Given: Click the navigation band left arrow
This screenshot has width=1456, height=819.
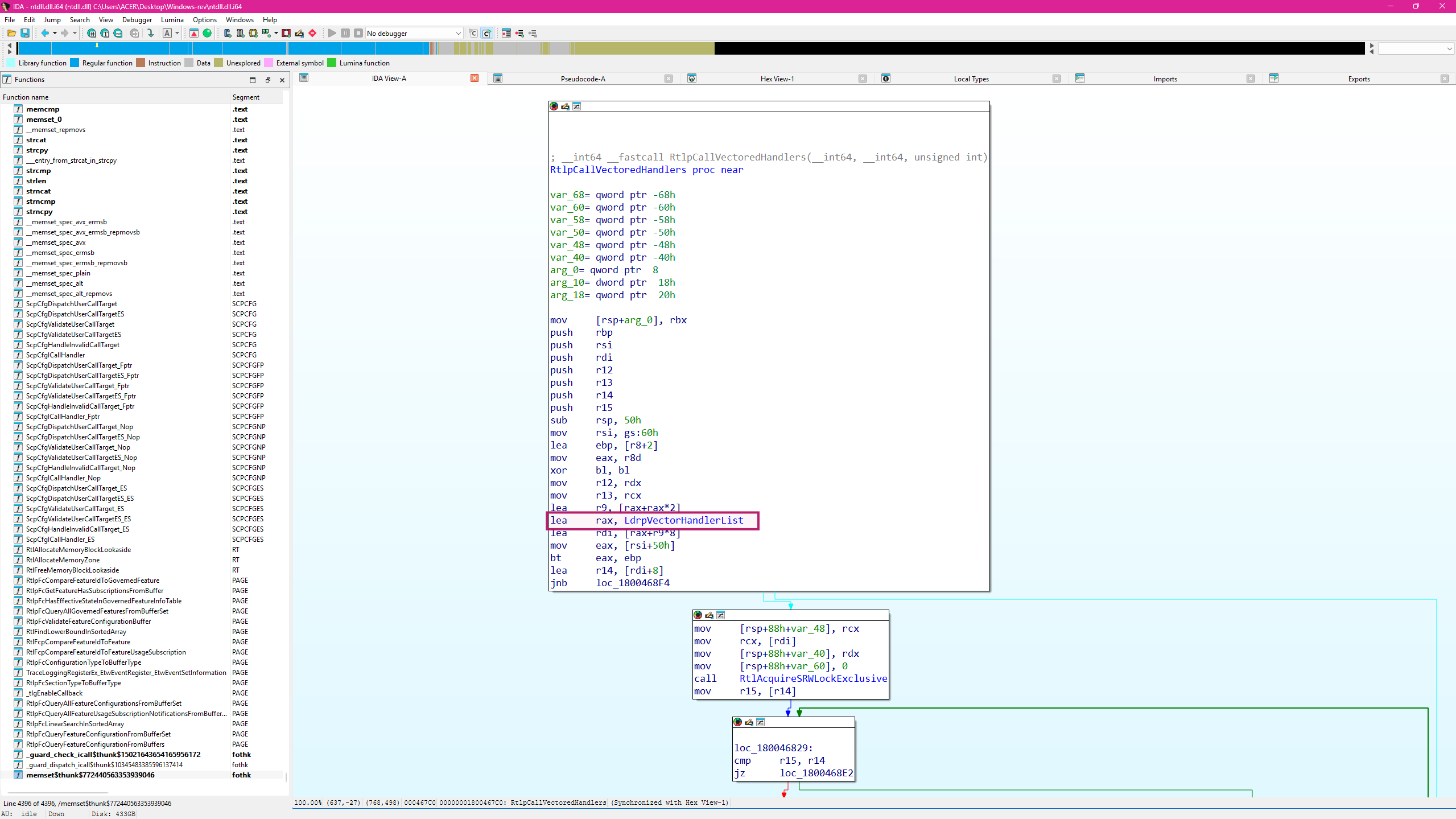Looking at the screenshot, I should 10,45.
